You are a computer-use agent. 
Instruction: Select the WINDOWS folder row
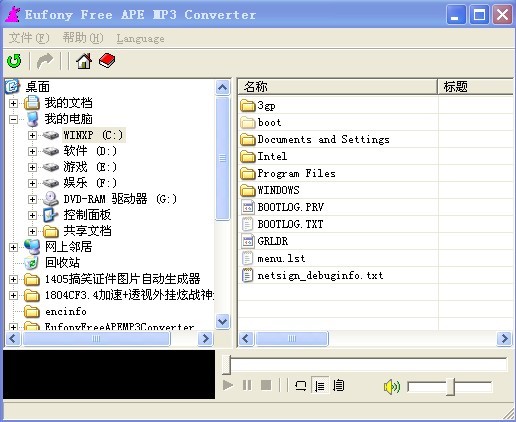(278, 190)
